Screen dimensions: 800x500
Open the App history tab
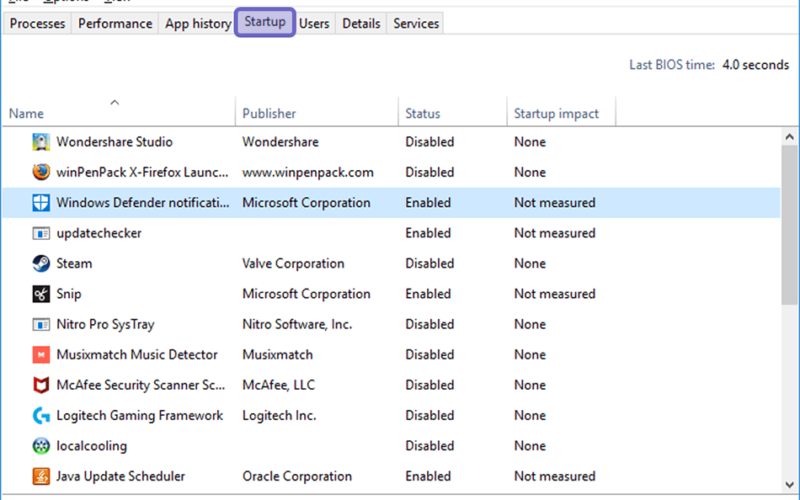[x=198, y=23]
